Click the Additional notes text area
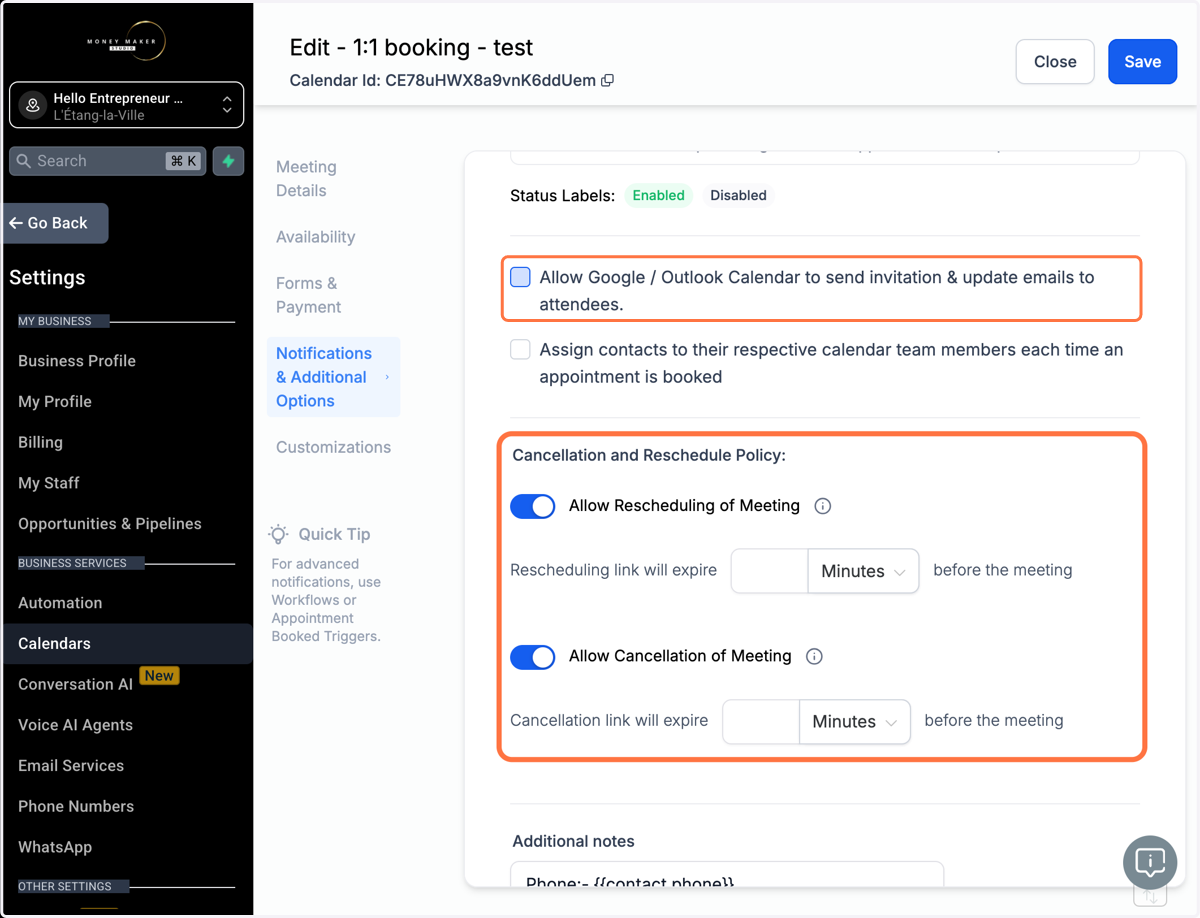 [727, 874]
